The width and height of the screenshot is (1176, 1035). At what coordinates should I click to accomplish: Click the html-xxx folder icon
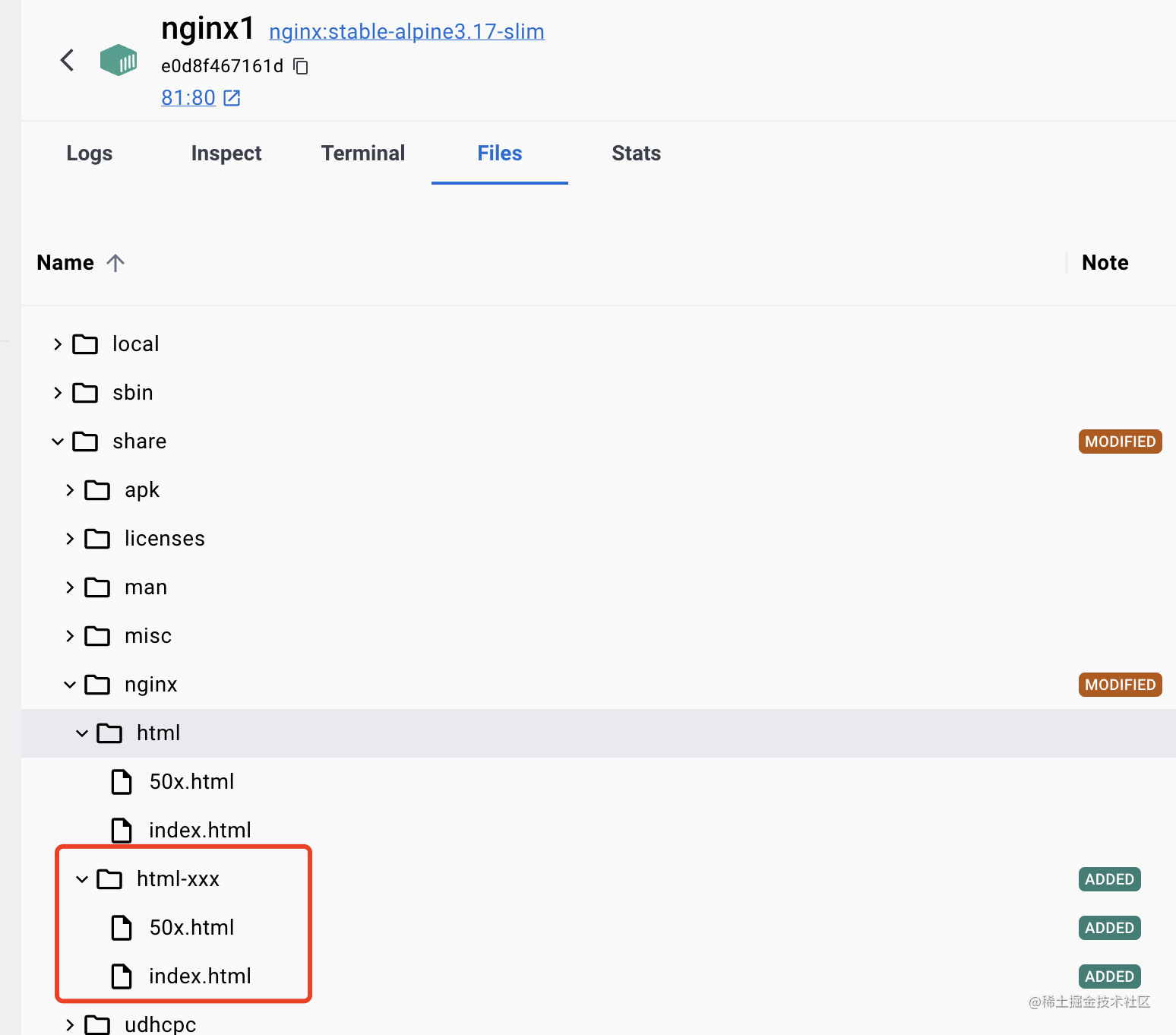(x=109, y=879)
